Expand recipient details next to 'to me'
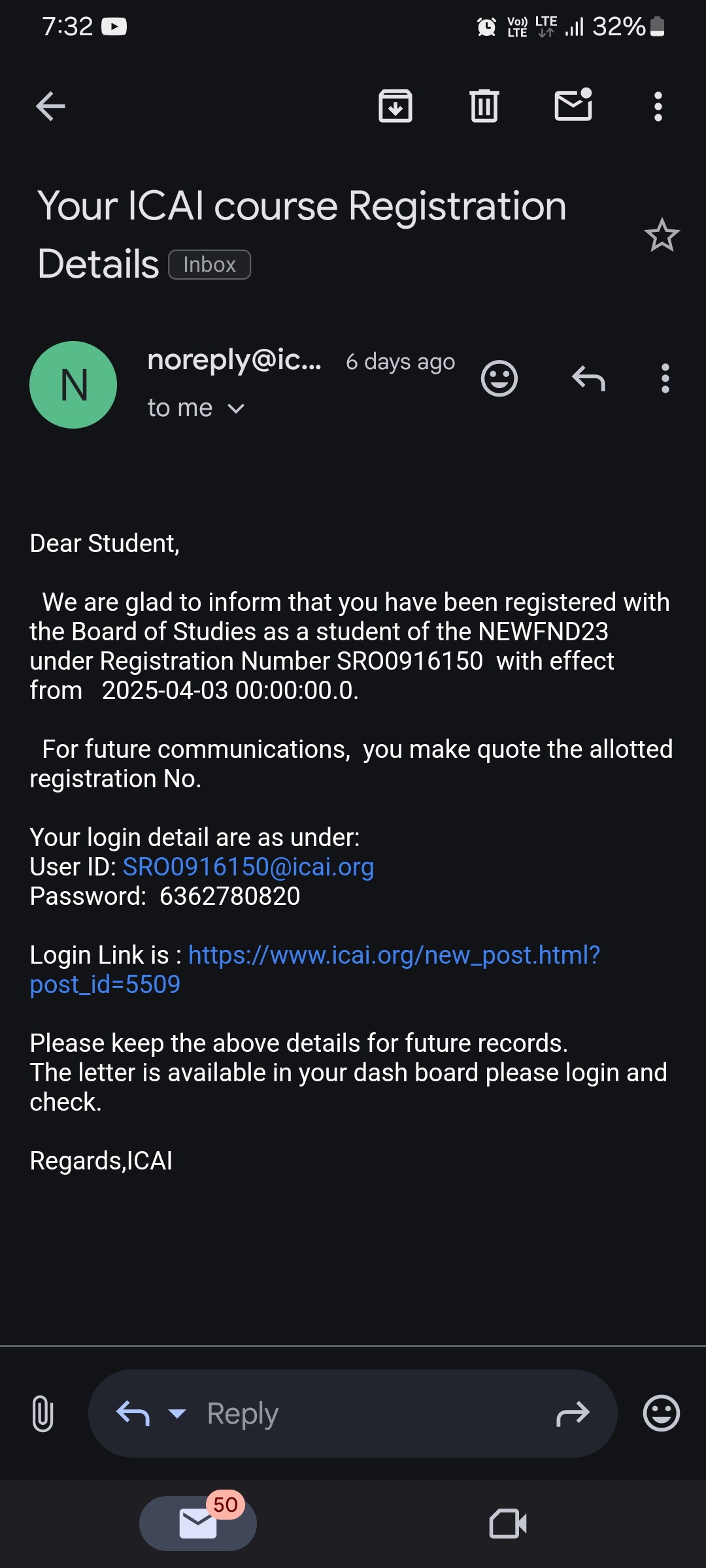The height and width of the screenshot is (1568, 706). [236, 409]
